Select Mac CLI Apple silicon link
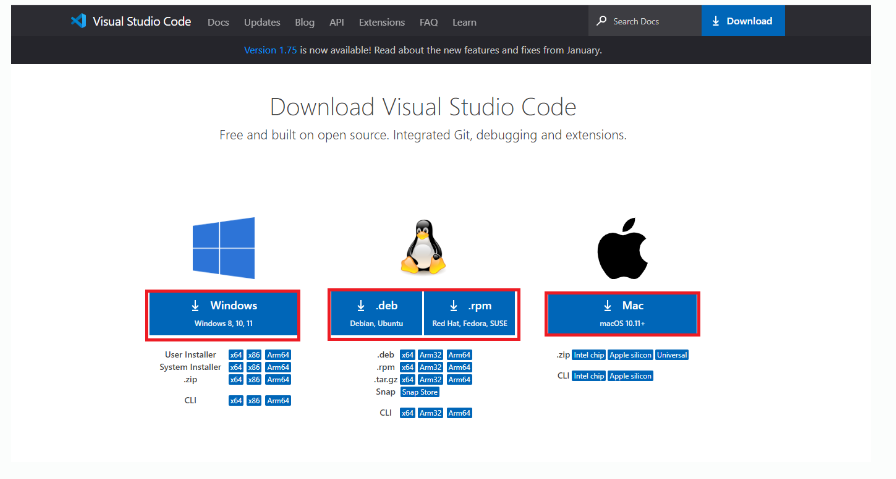The image size is (896, 479). (630, 376)
